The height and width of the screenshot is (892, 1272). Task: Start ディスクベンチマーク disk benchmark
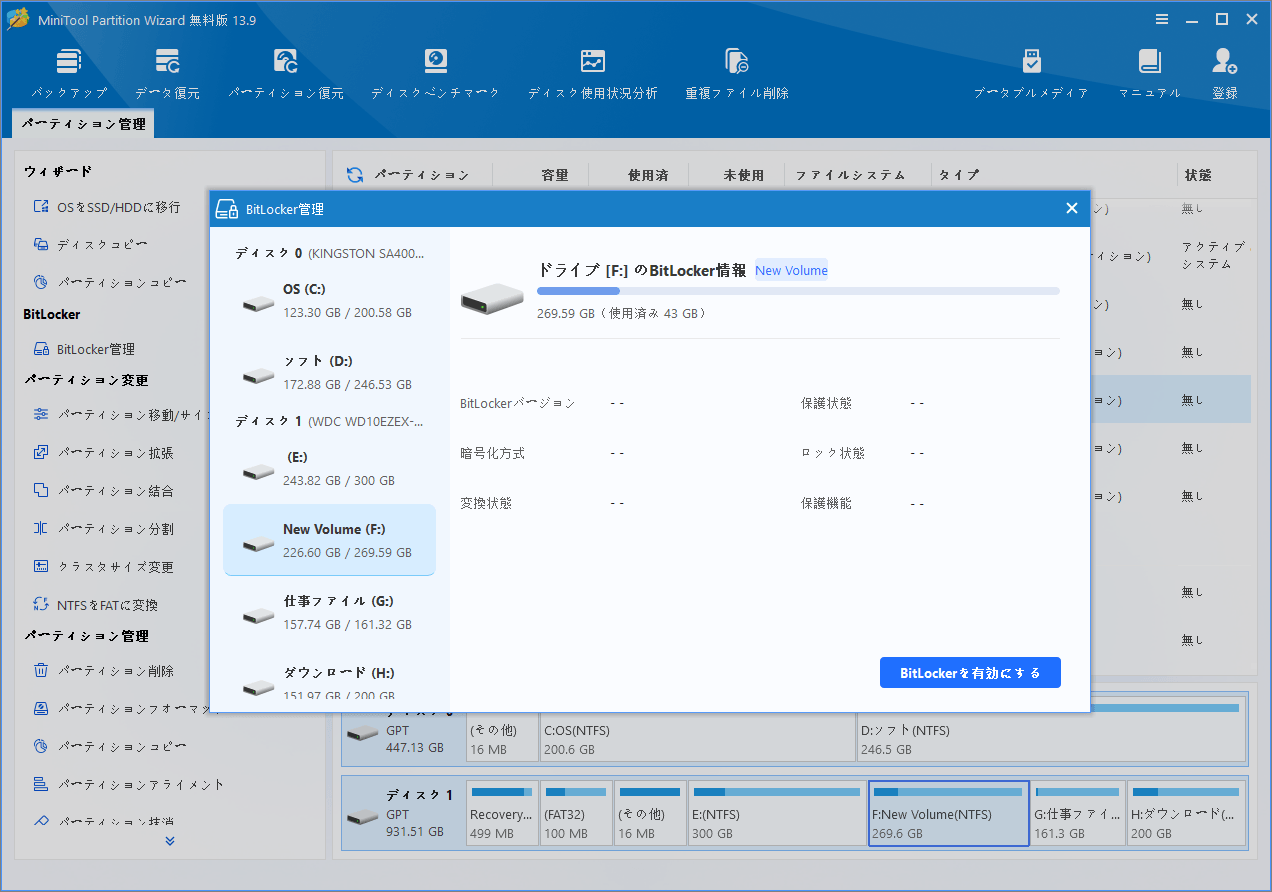pos(435,74)
